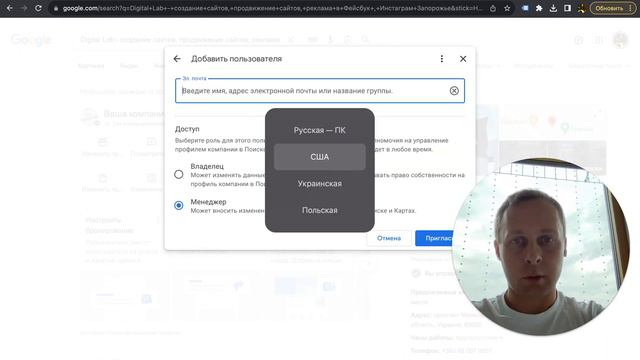Open the address bar URL field
This screenshot has height=360, width=640.
pyautogui.click(x=272, y=8)
